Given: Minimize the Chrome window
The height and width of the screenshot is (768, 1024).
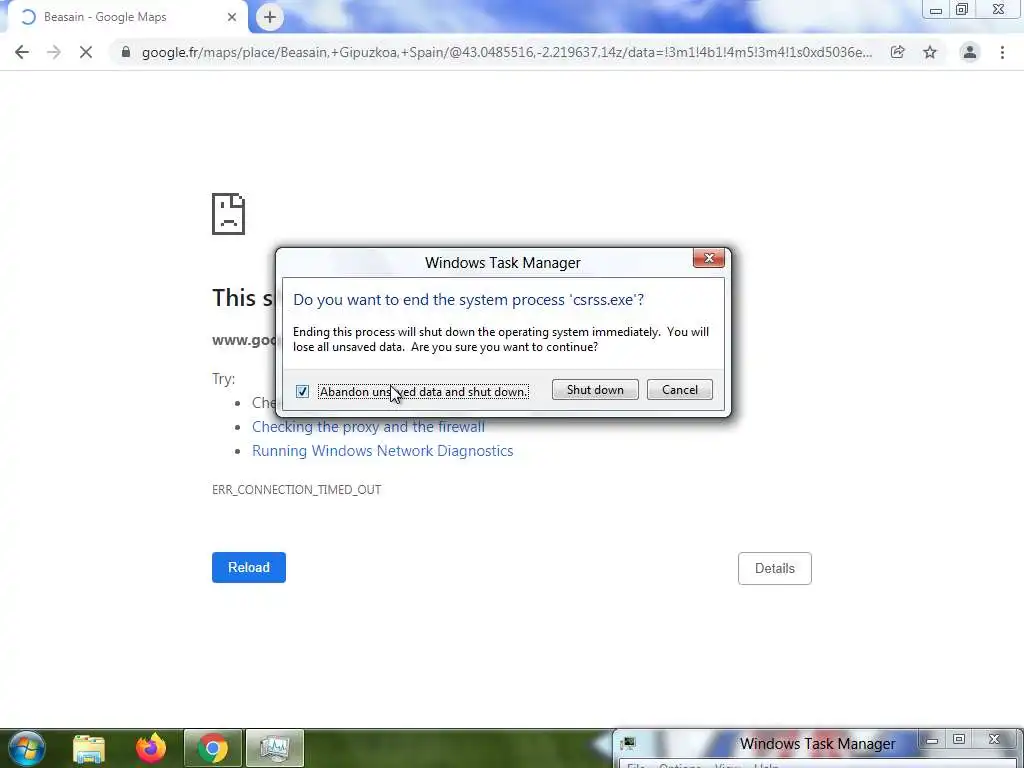Looking at the screenshot, I should pyautogui.click(x=936, y=10).
